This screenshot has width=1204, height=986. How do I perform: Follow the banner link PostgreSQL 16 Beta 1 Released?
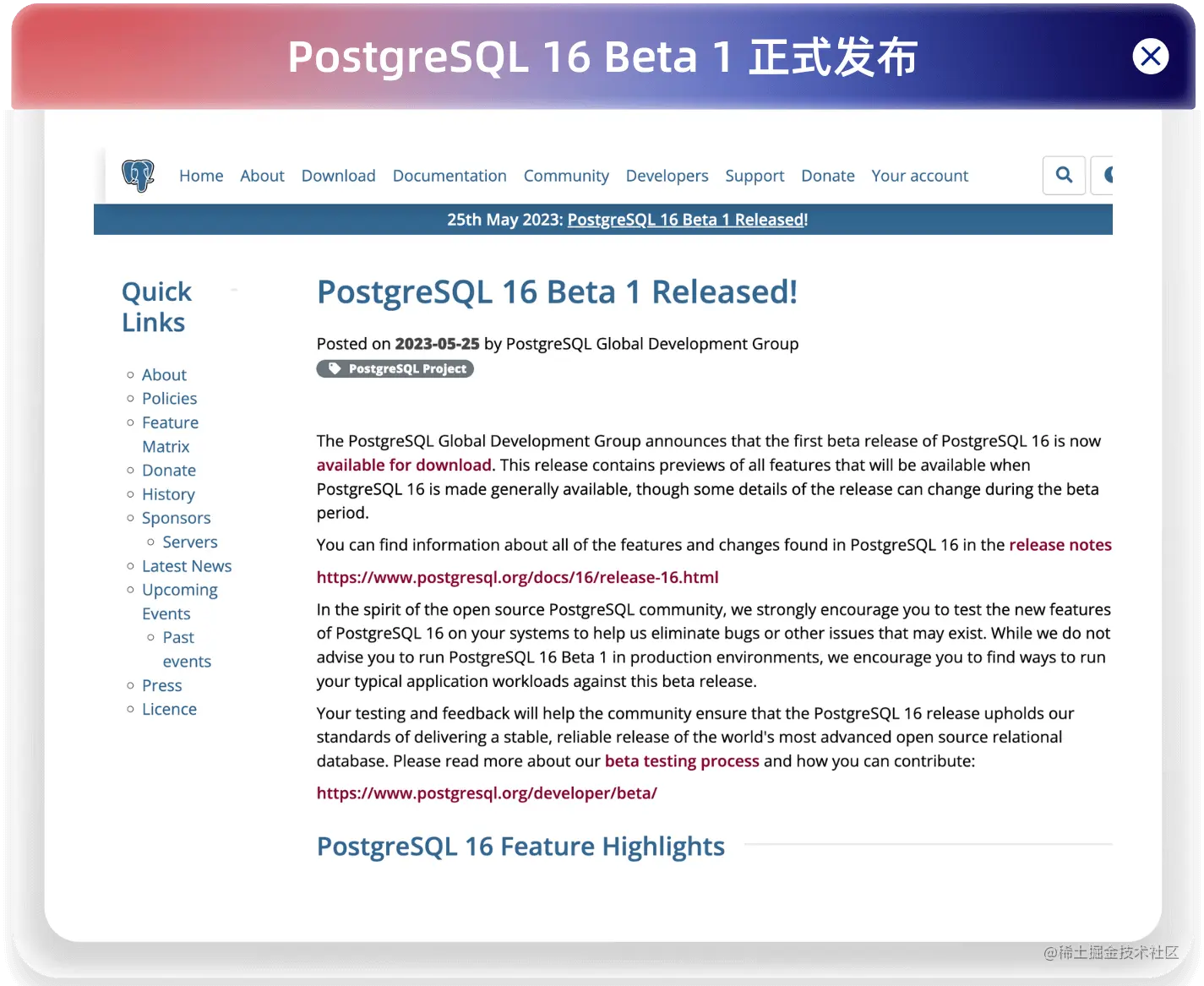click(688, 220)
